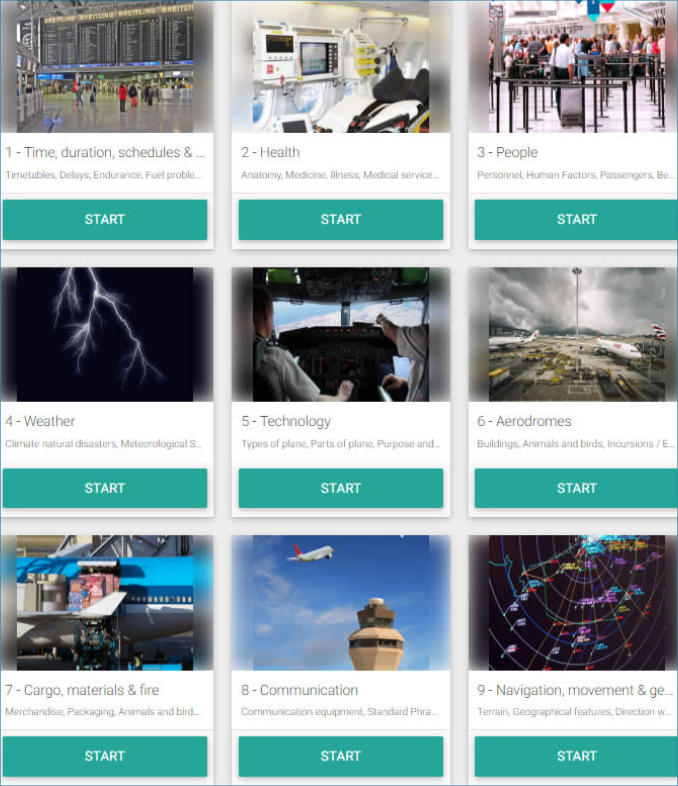
Task: Select the '6 - Aerodromes' heading
Action: pos(524,421)
